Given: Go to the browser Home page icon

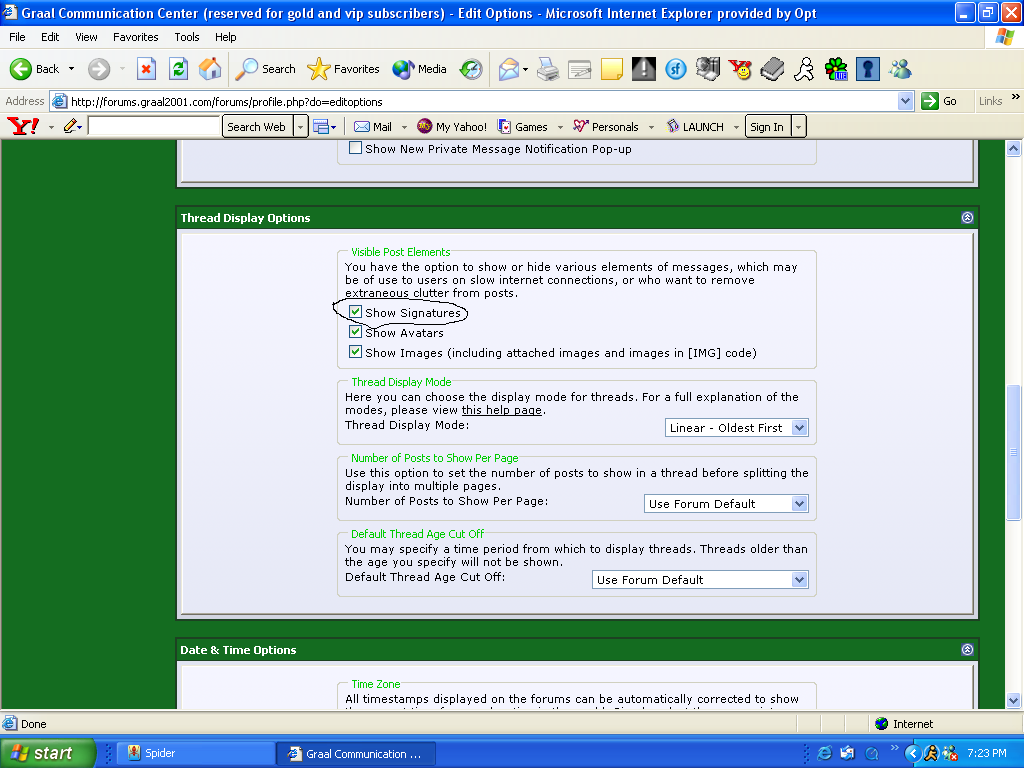Looking at the screenshot, I should pyautogui.click(x=210, y=69).
